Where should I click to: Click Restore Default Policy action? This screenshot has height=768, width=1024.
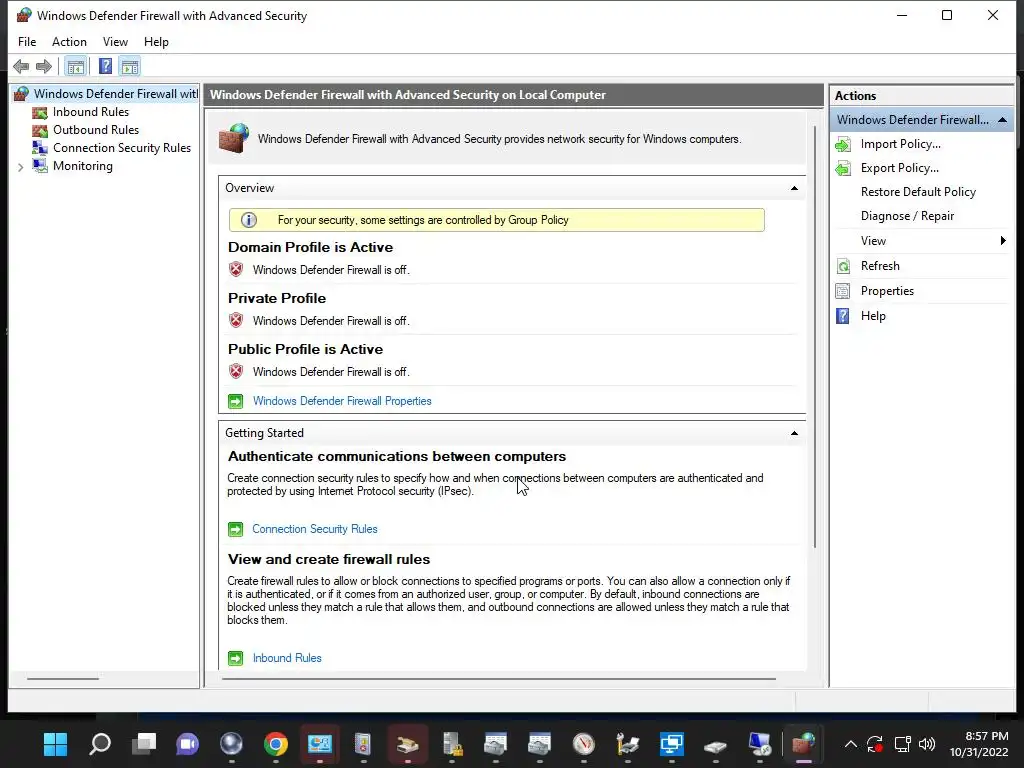tap(918, 192)
